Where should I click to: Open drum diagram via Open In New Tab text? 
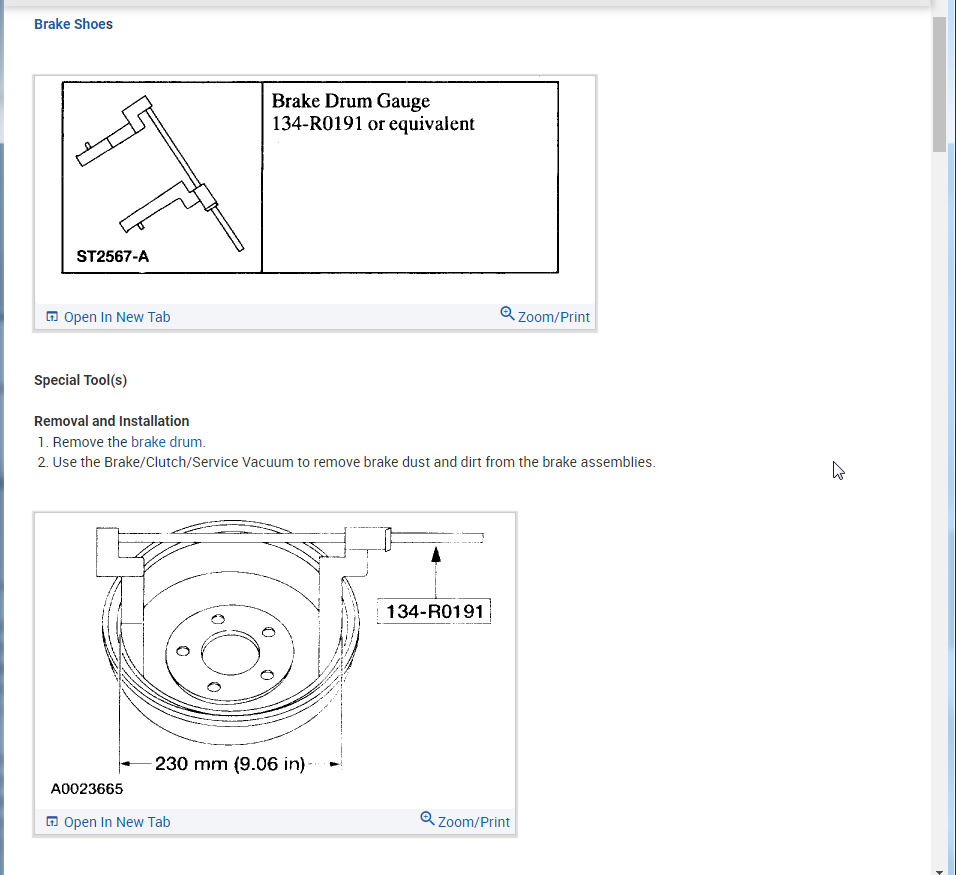[117, 822]
